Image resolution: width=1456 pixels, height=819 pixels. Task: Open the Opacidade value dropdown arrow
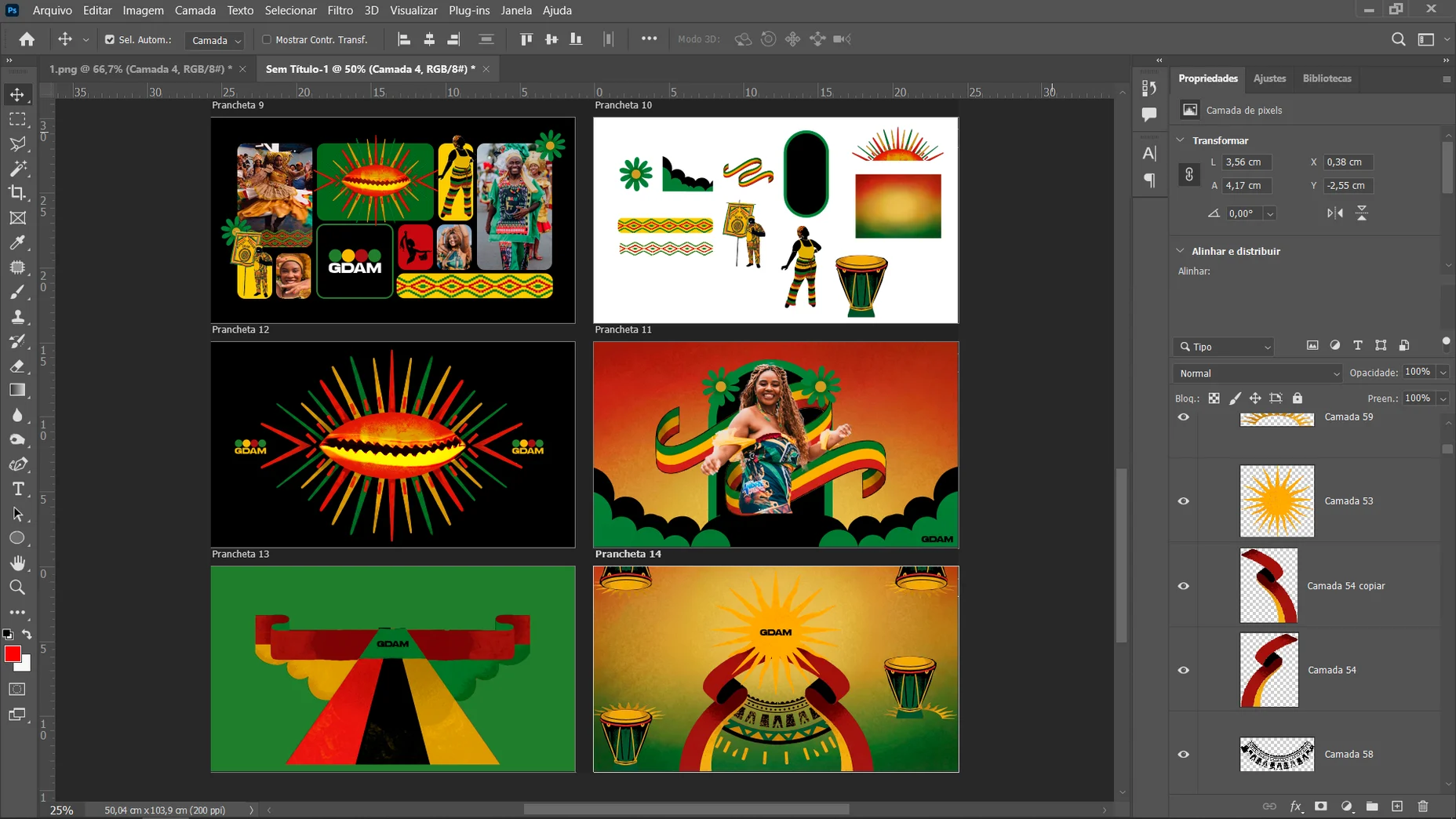pos(1443,373)
